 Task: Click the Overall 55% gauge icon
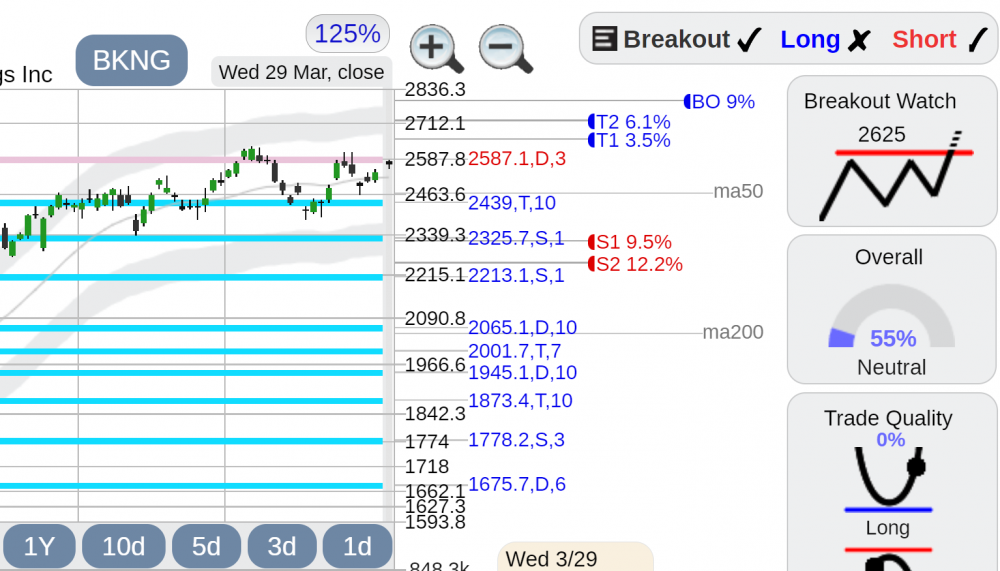892,317
